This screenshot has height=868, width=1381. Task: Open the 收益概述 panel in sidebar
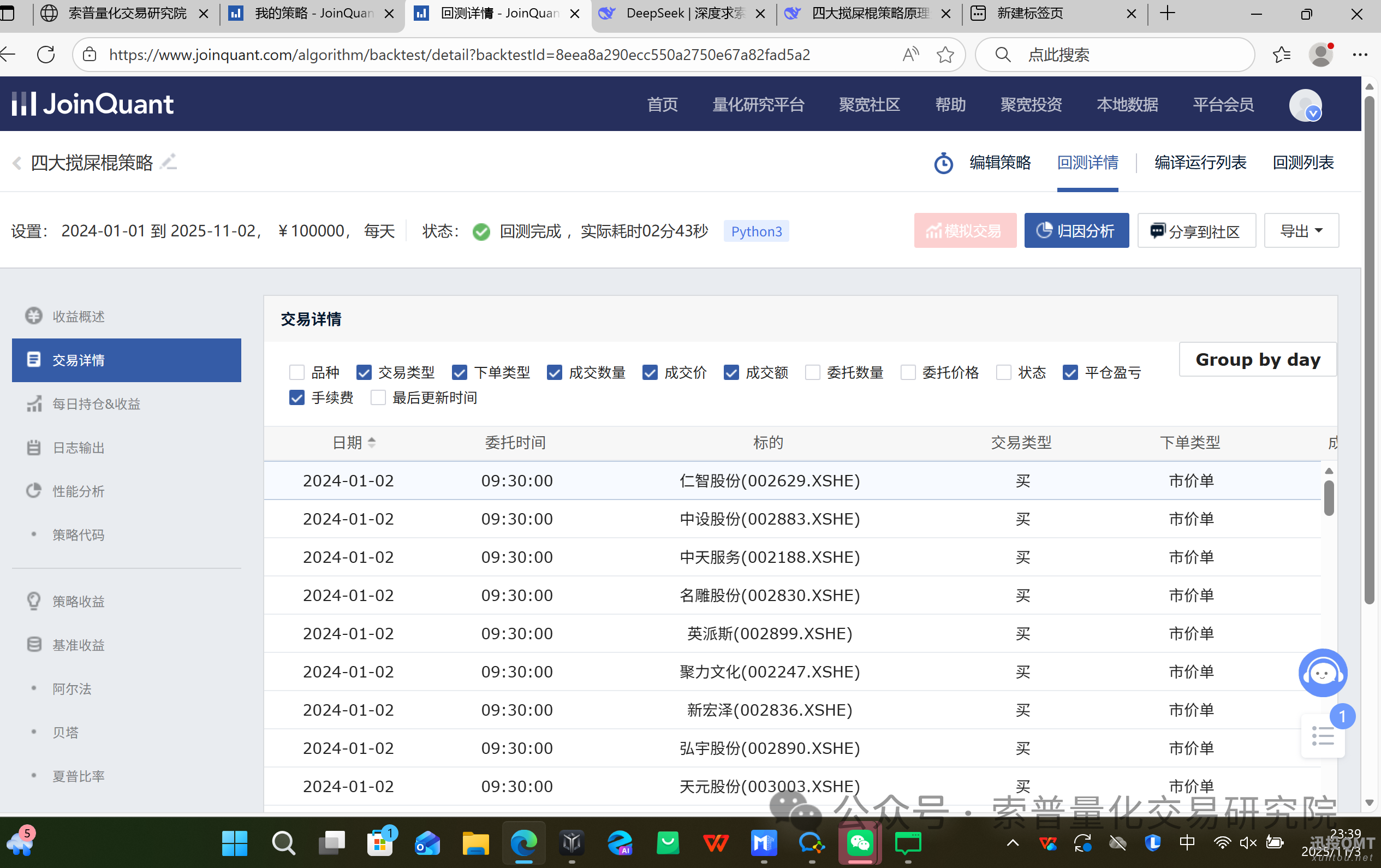tap(78, 316)
